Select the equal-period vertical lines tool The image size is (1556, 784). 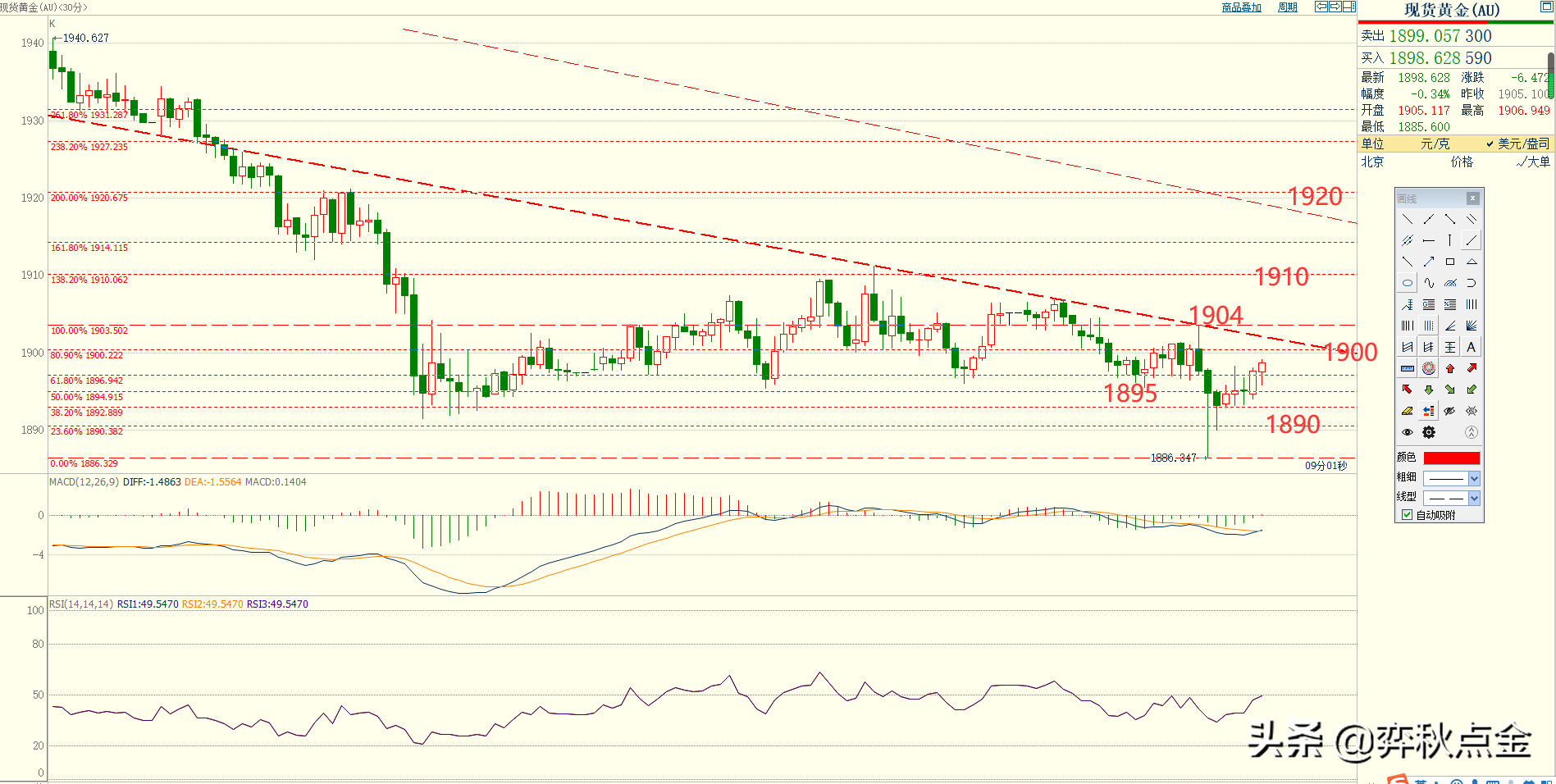[1472, 304]
